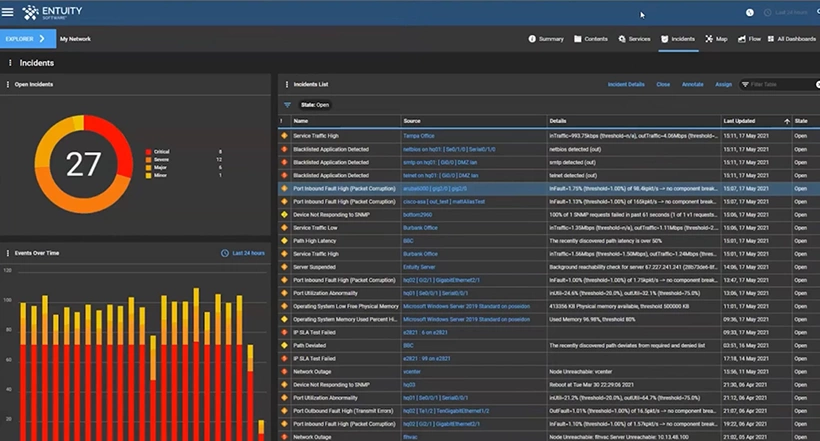Screen dimensions: 820x441
Task: Click the Services magnifier icon
Action: 622,39
